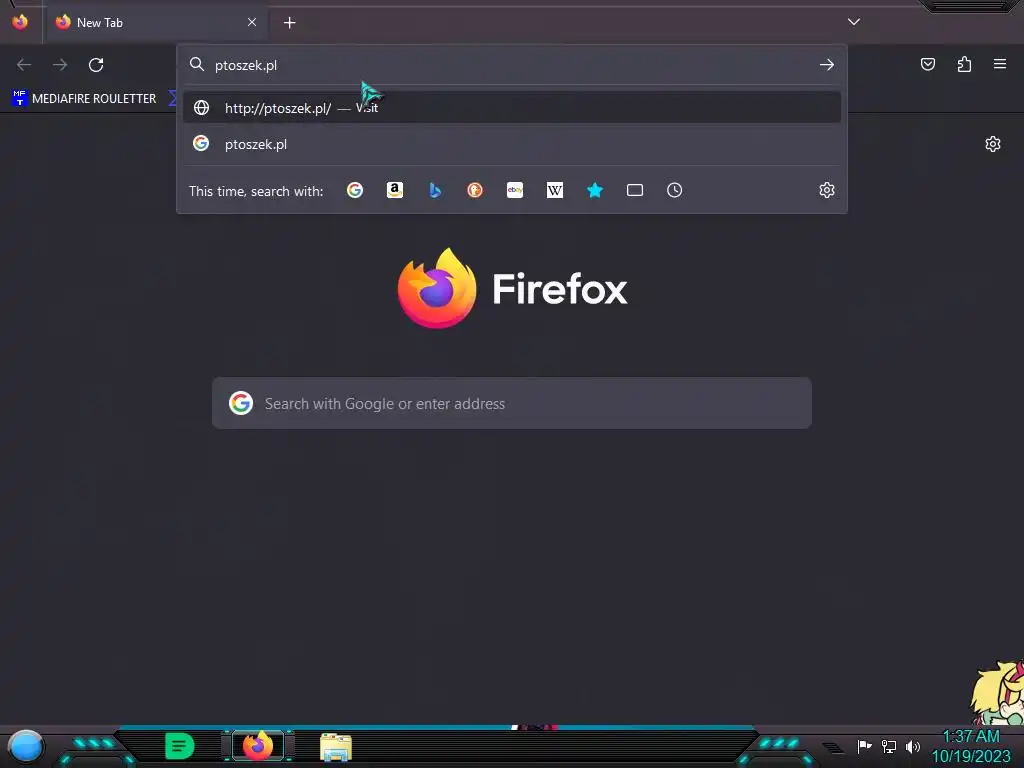Open search settings gear in dropdown
The height and width of the screenshot is (768, 1024).
(827, 190)
